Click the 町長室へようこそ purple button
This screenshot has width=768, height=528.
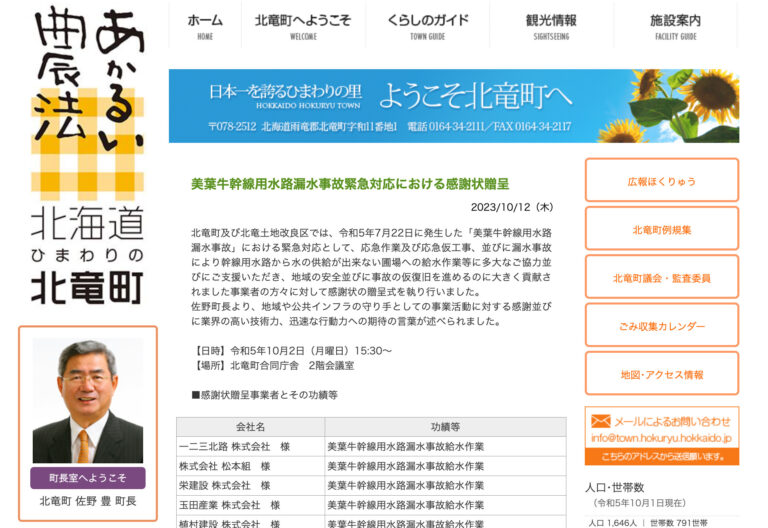pyautogui.click(x=87, y=478)
